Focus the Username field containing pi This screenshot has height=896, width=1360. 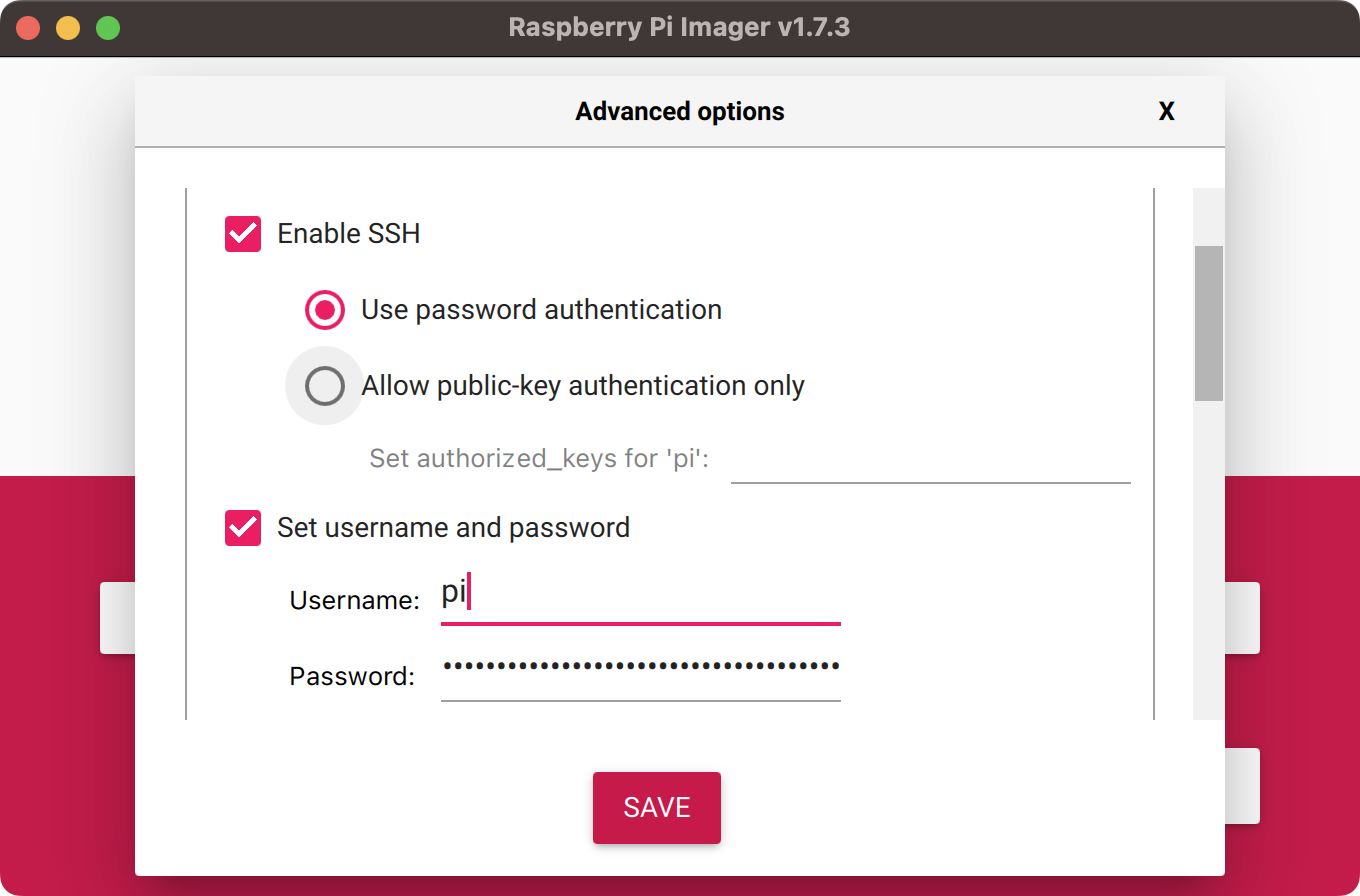point(640,598)
